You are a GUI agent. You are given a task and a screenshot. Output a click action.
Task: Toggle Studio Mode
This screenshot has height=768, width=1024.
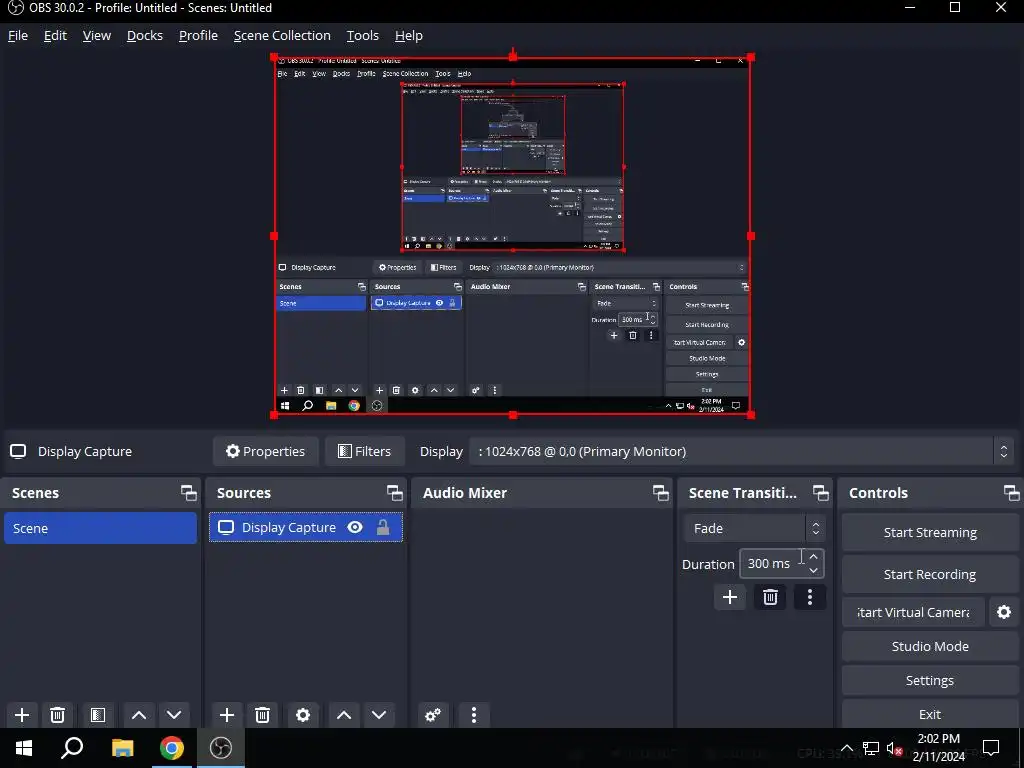(930, 647)
